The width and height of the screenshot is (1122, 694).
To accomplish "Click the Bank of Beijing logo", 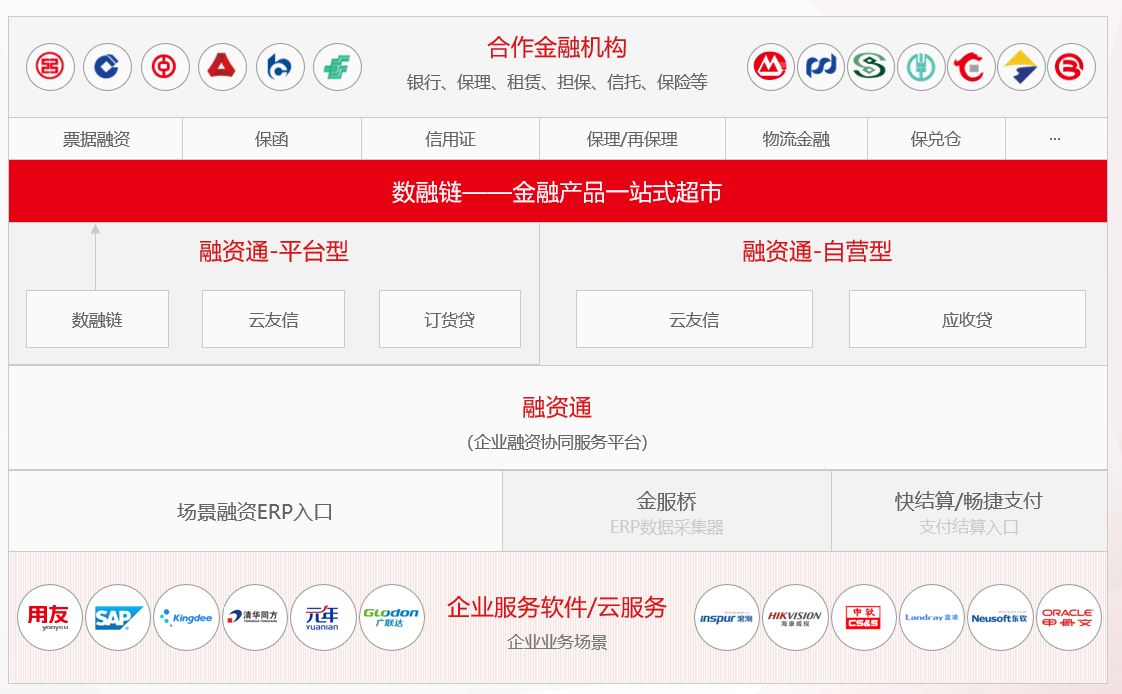I will 1071,67.
